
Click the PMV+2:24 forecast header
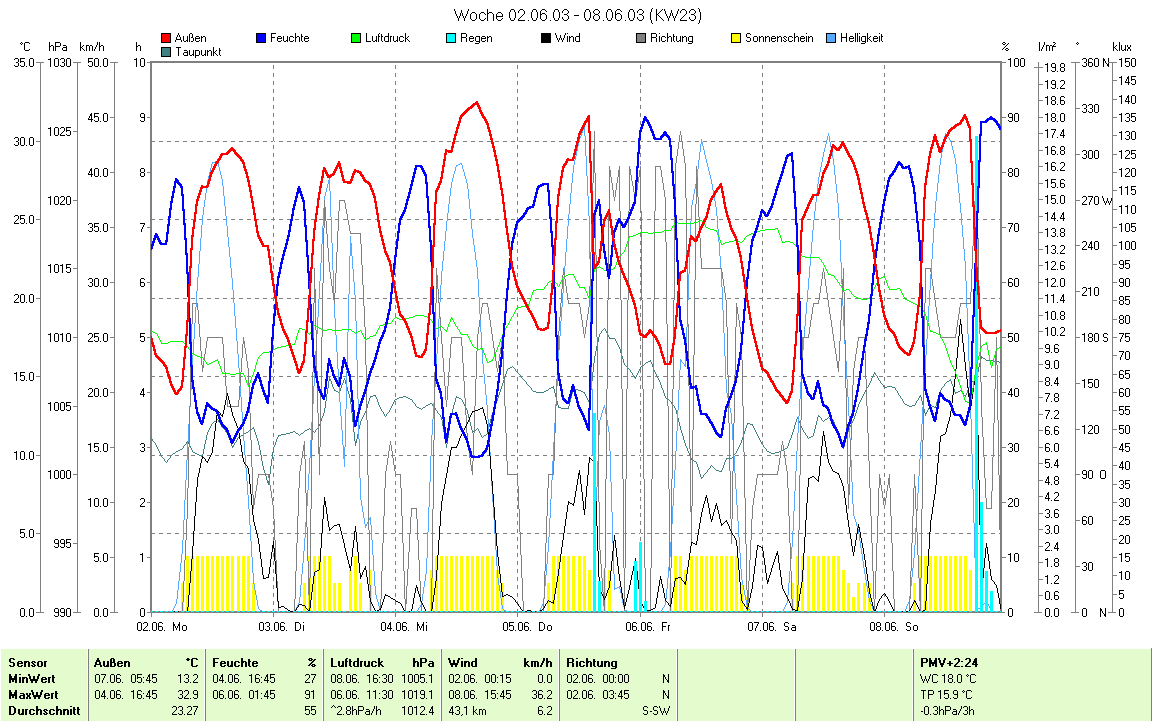coord(950,663)
